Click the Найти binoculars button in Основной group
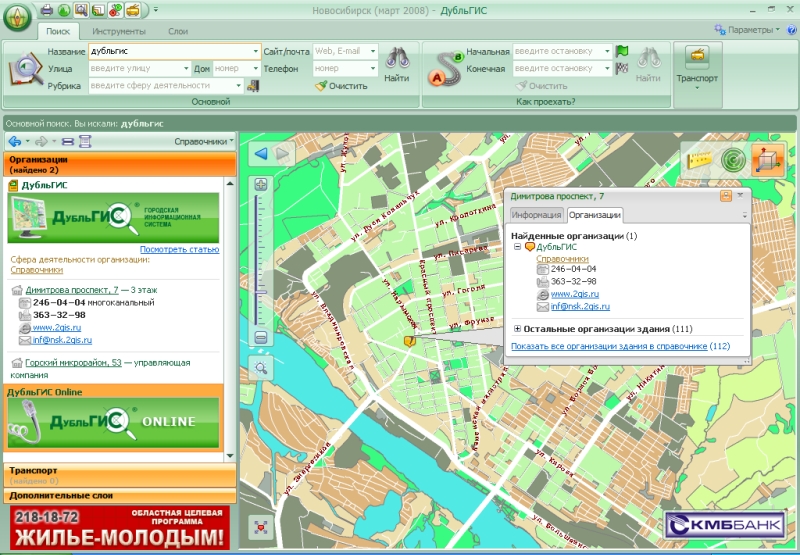The width and height of the screenshot is (800, 555). point(397,65)
